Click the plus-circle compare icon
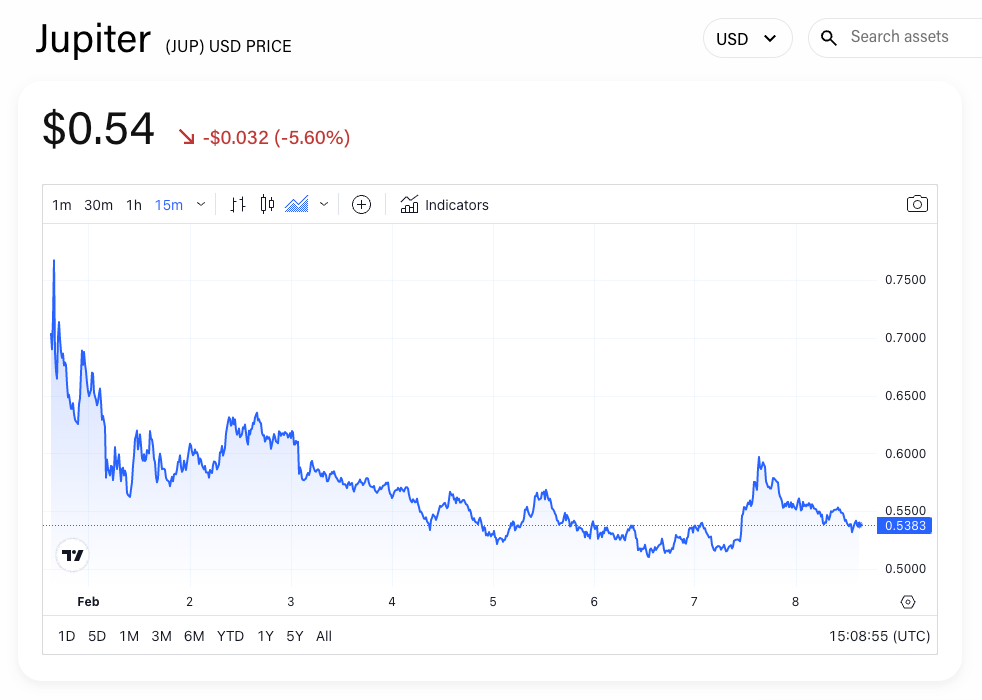Viewport: 982px width, 700px height. tap(361, 204)
